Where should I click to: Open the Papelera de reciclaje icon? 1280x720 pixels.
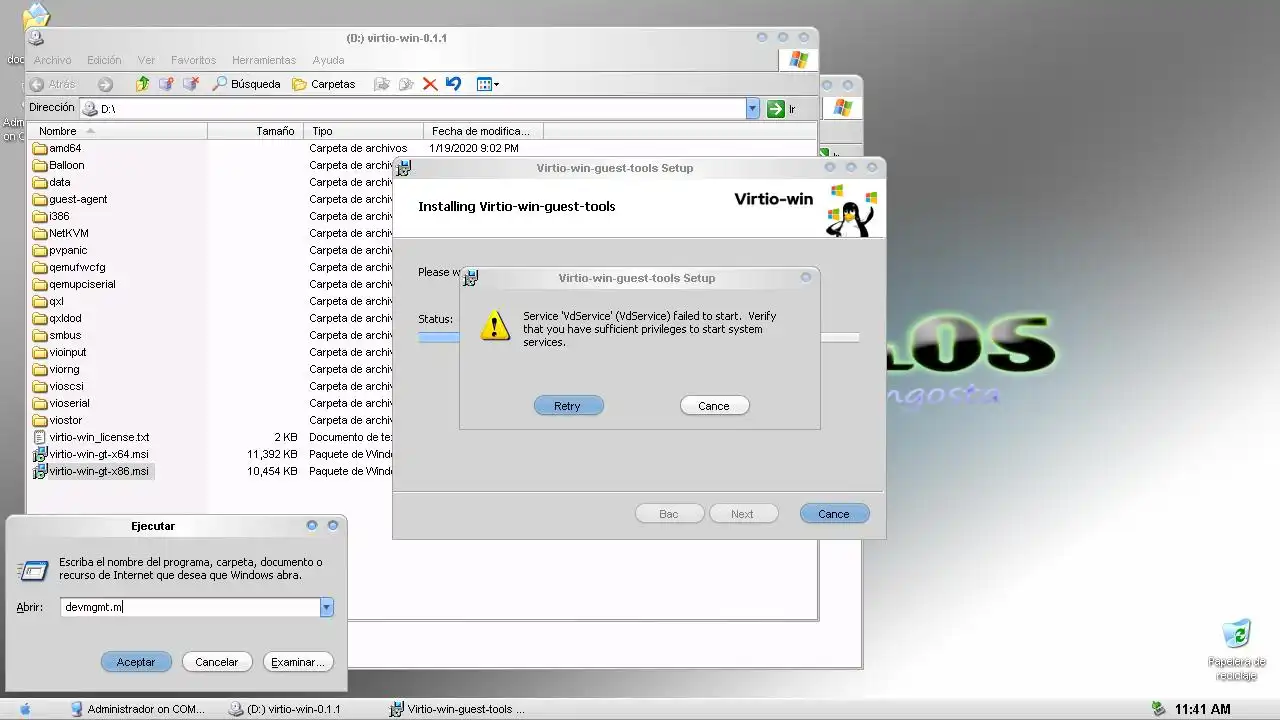click(x=1237, y=650)
